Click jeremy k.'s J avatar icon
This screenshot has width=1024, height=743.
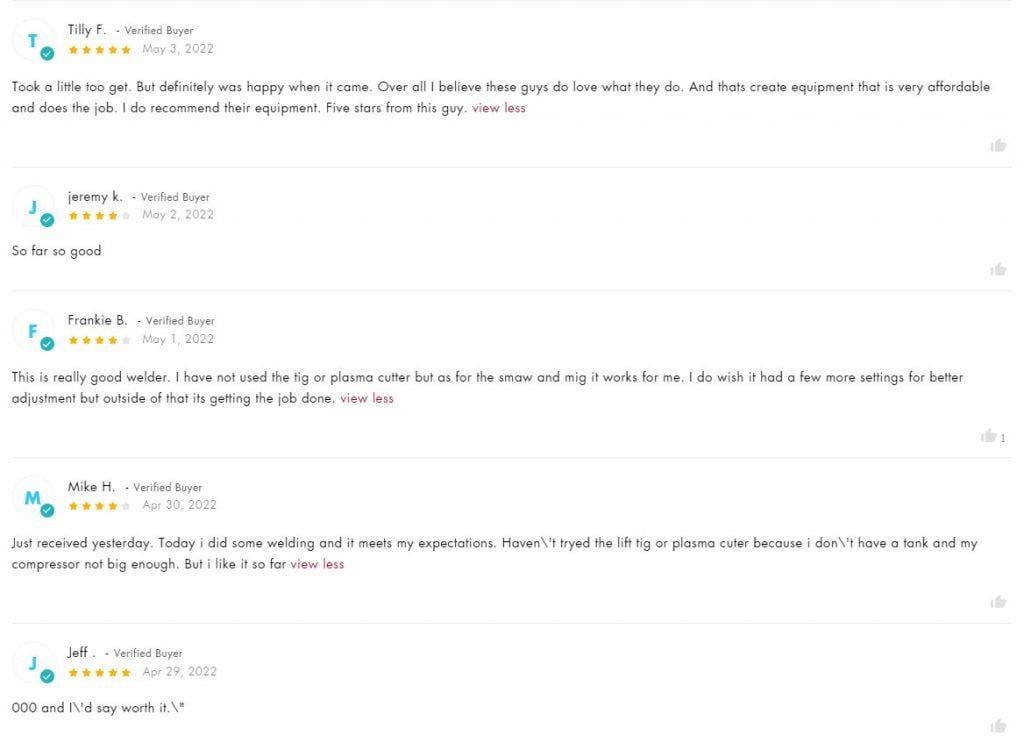pos(33,207)
